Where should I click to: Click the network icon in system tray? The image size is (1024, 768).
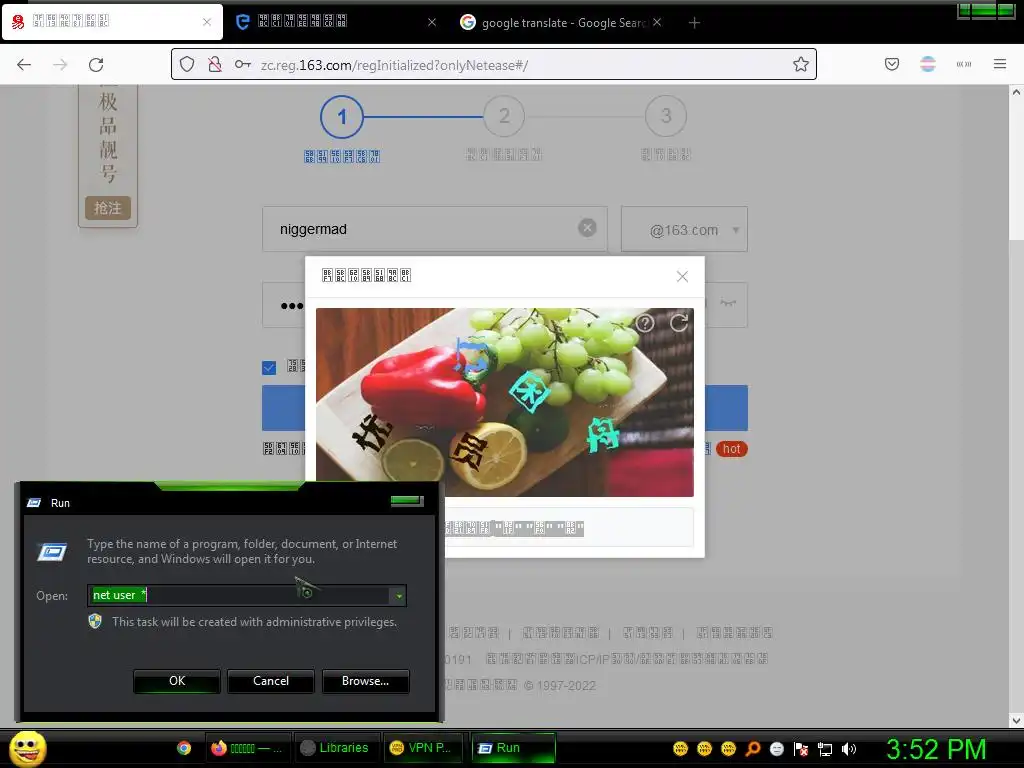[x=825, y=749]
